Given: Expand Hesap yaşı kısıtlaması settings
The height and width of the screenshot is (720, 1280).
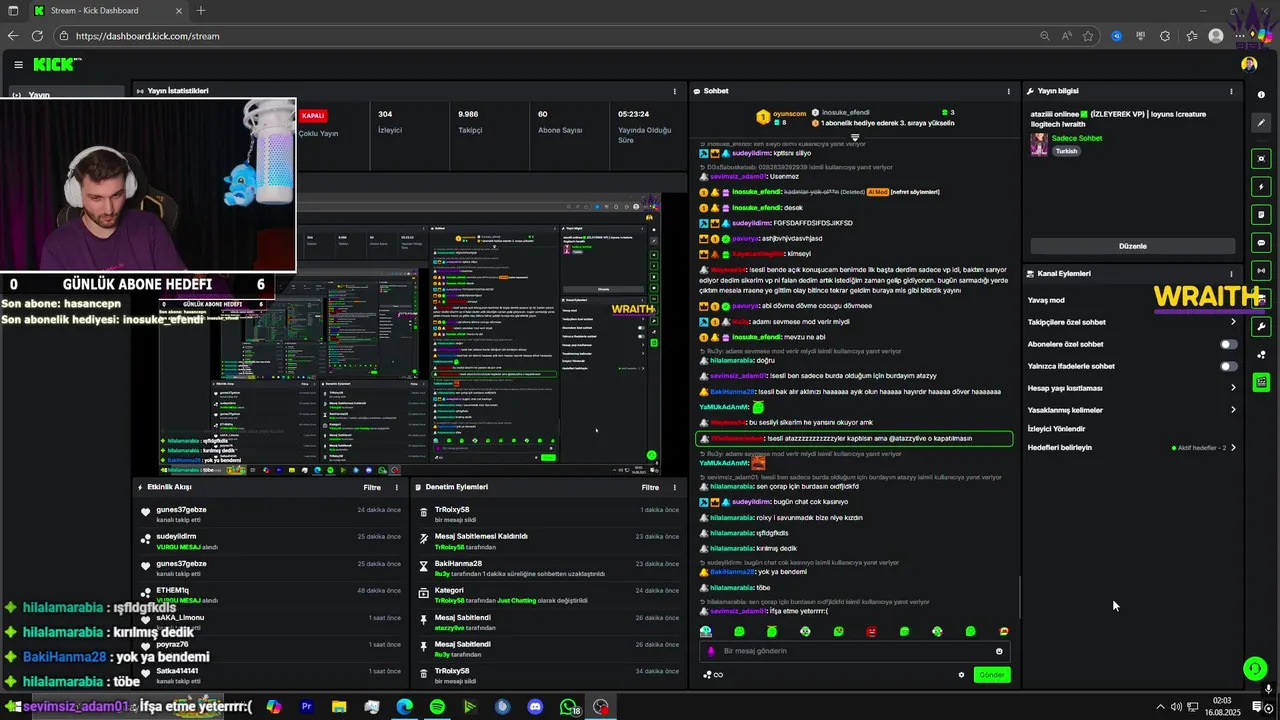Looking at the screenshot, I should [x=1233, y=388].
